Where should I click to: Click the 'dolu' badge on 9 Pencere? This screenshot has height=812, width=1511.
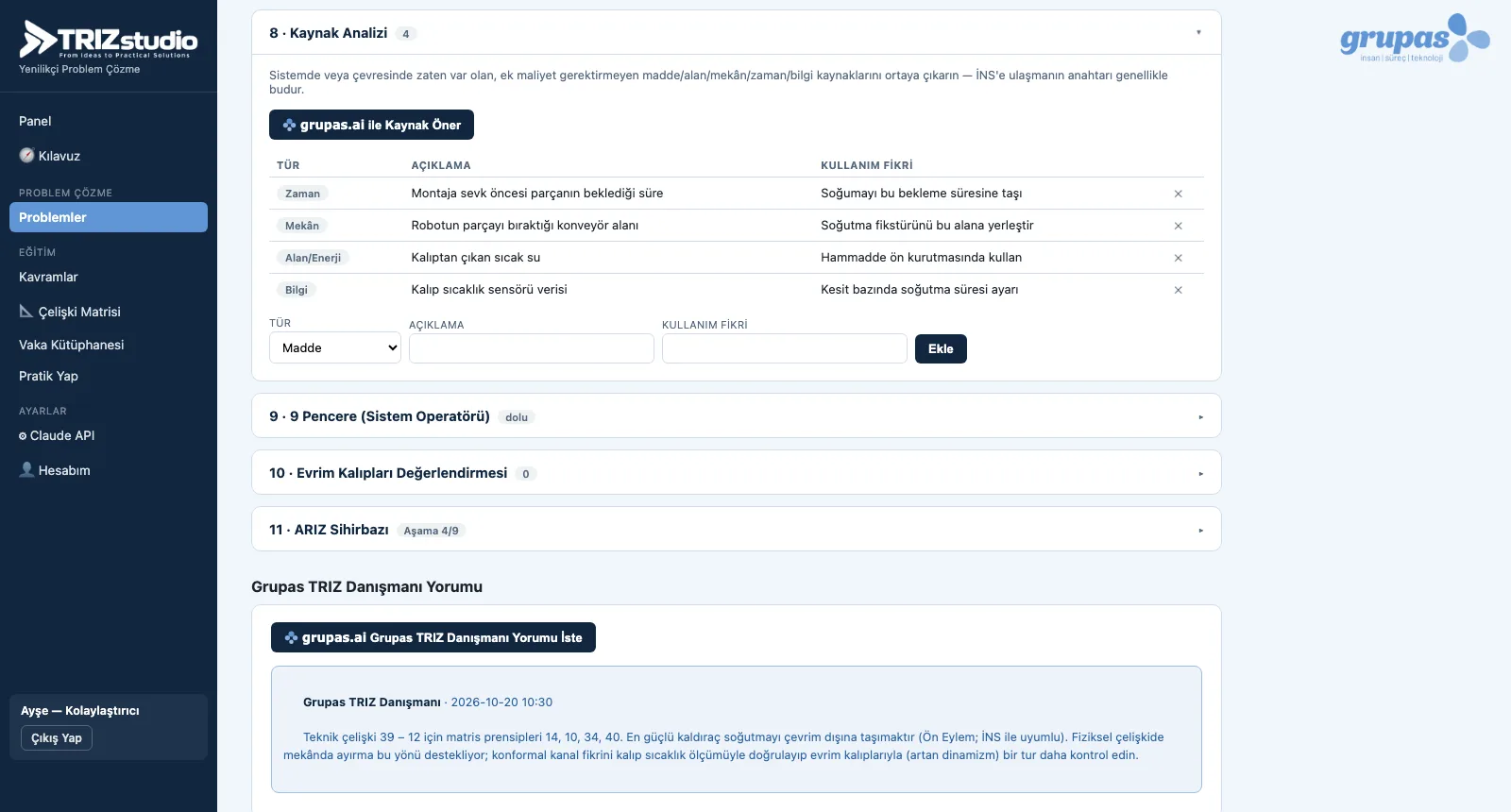517,417
